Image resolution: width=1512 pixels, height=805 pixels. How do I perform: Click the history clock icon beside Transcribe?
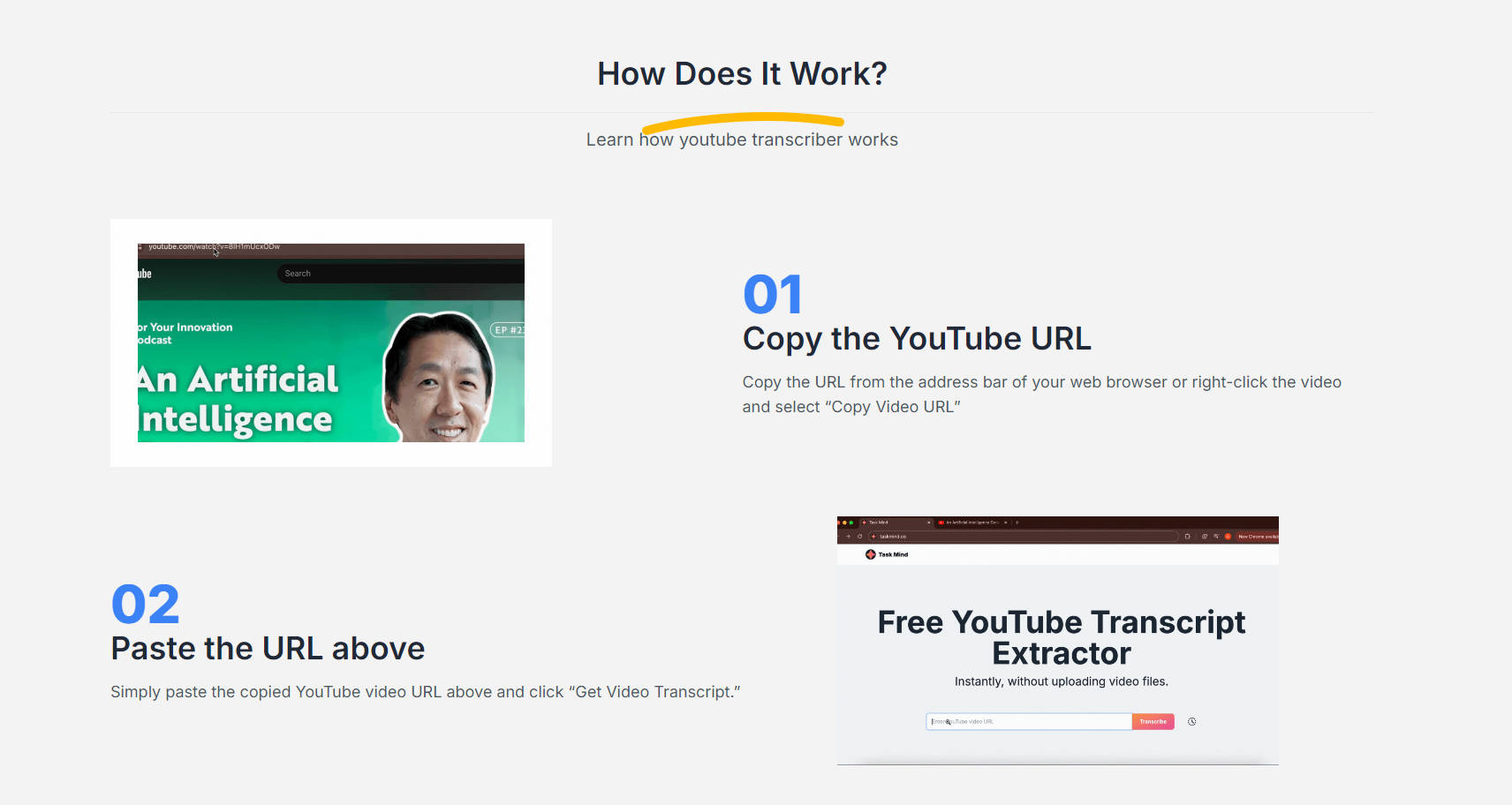tap(1191, 722)
